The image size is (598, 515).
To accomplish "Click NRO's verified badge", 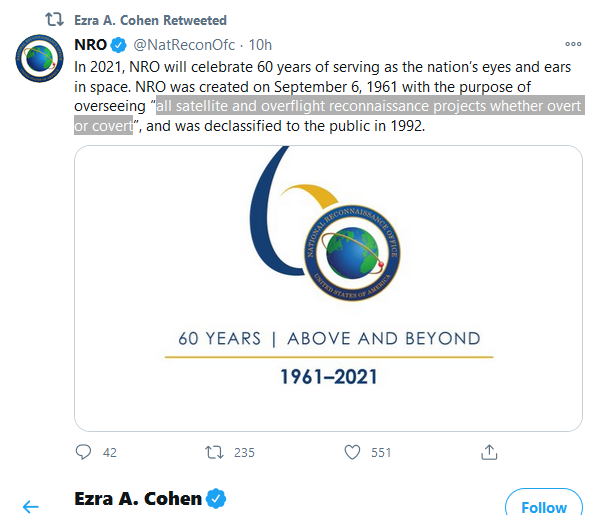I will [119, 45].
